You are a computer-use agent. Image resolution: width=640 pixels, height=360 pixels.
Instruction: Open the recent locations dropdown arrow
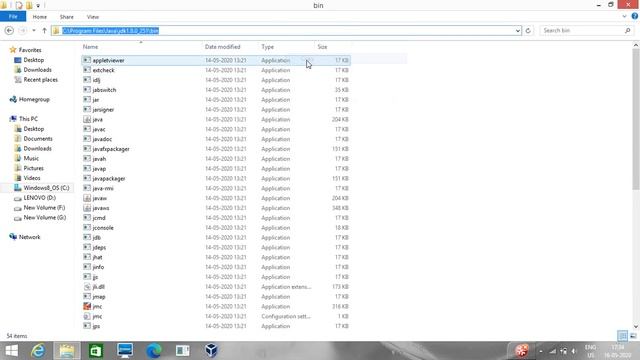point(34,31)
